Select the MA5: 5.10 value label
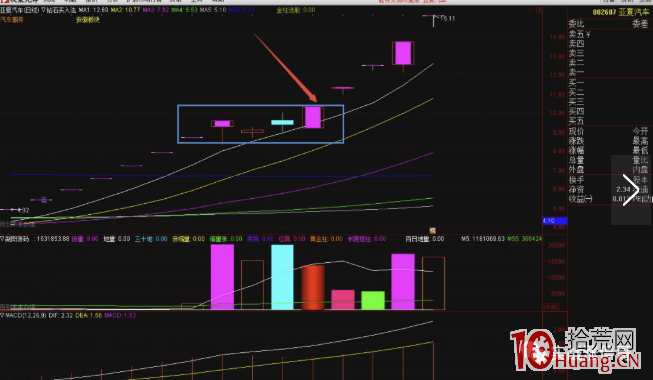Screen dimensions: 653x380 [213, 10]
